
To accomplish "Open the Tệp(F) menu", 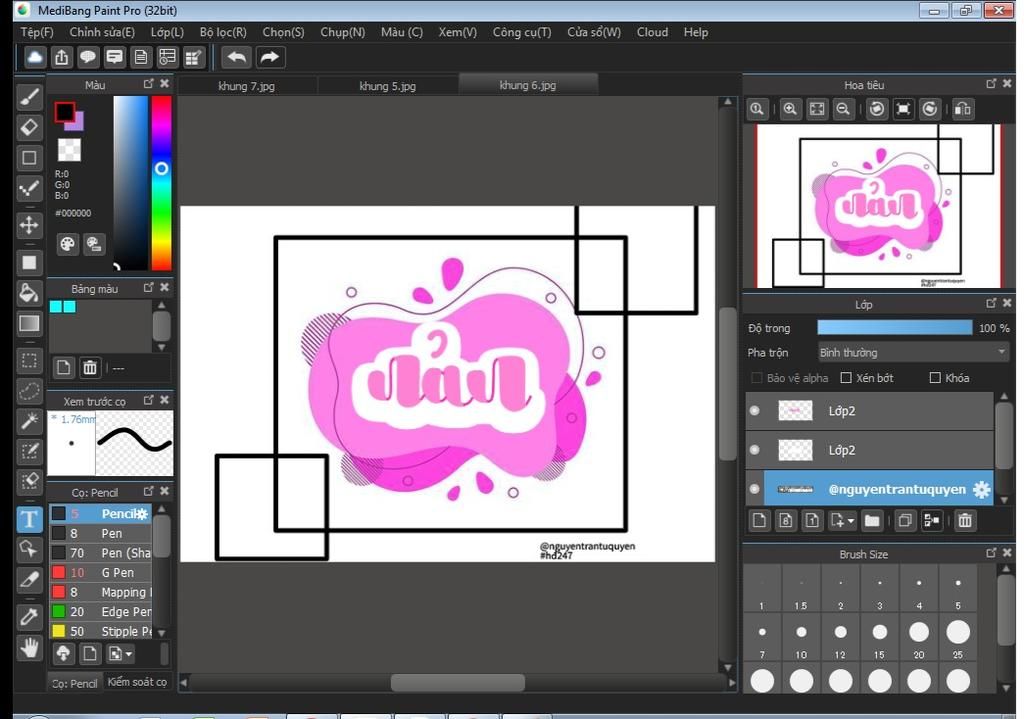I will click(37, 32).
